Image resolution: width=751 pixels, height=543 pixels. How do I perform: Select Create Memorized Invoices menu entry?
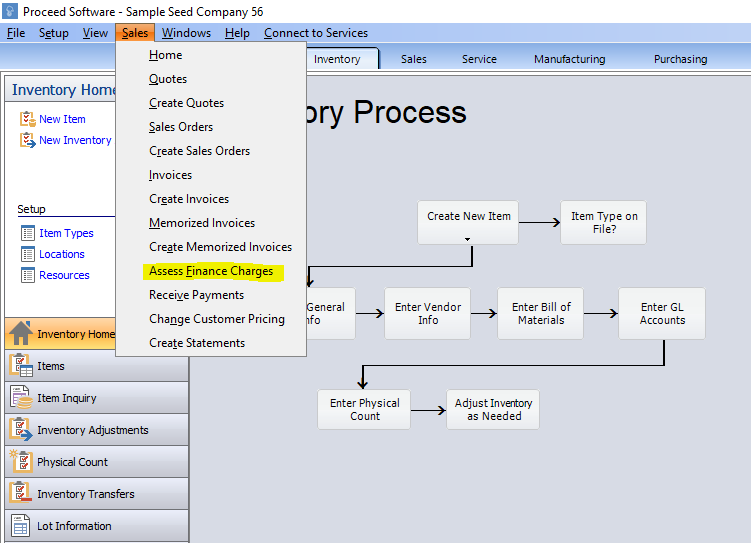coord(211,247)
